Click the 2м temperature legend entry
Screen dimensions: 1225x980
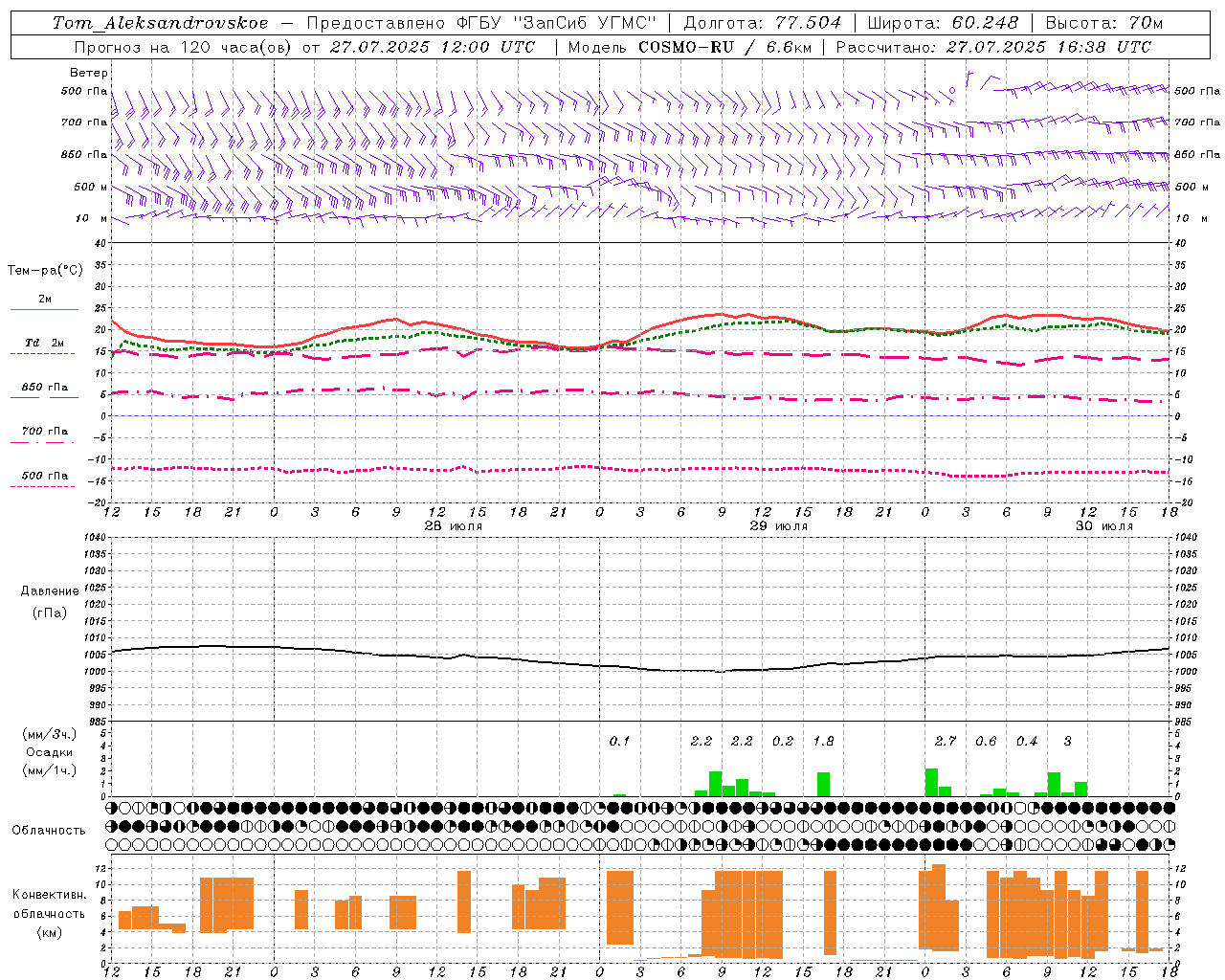coord(44,301)
